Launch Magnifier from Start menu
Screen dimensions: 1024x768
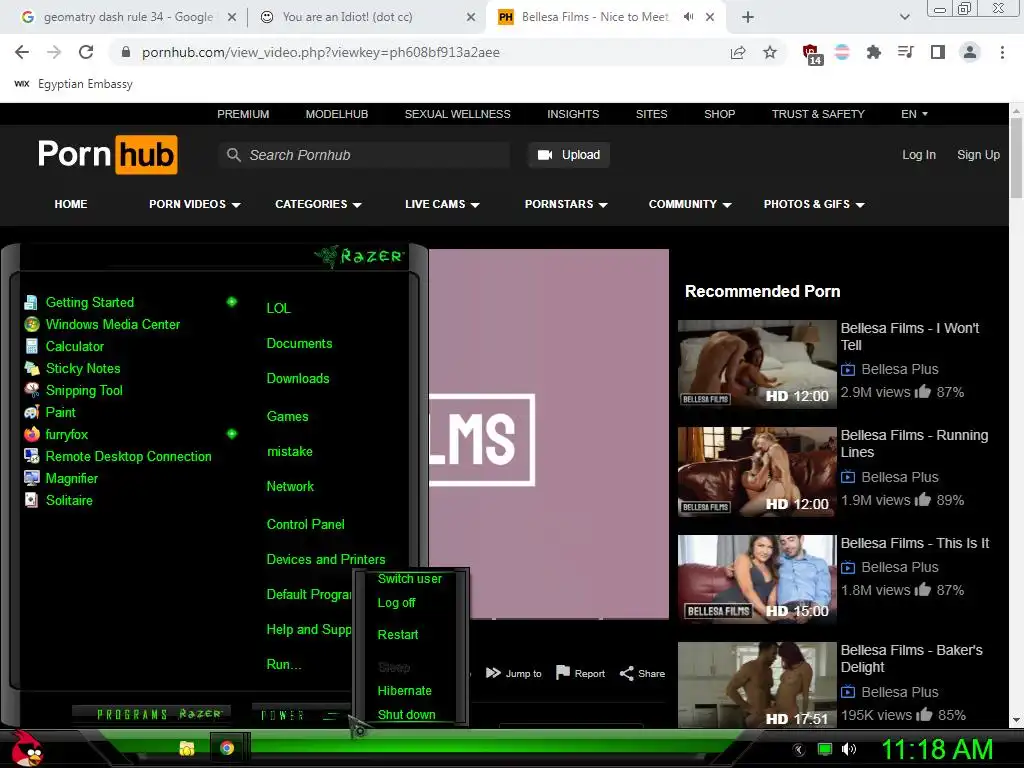tap(61, 479)
